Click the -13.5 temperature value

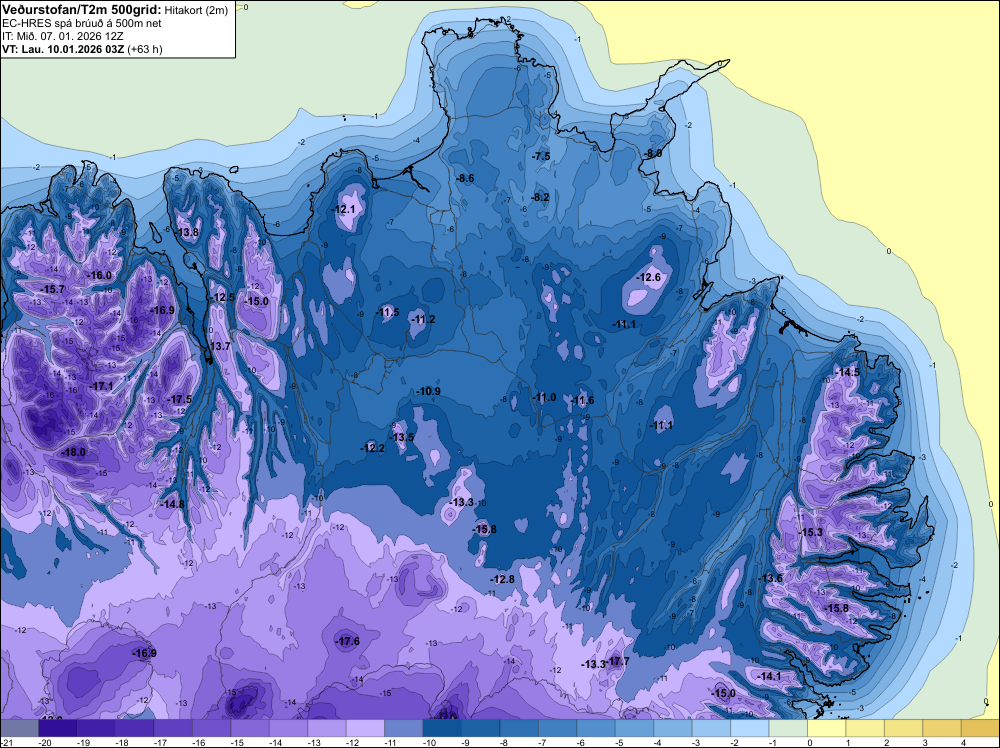coord(402,437)
